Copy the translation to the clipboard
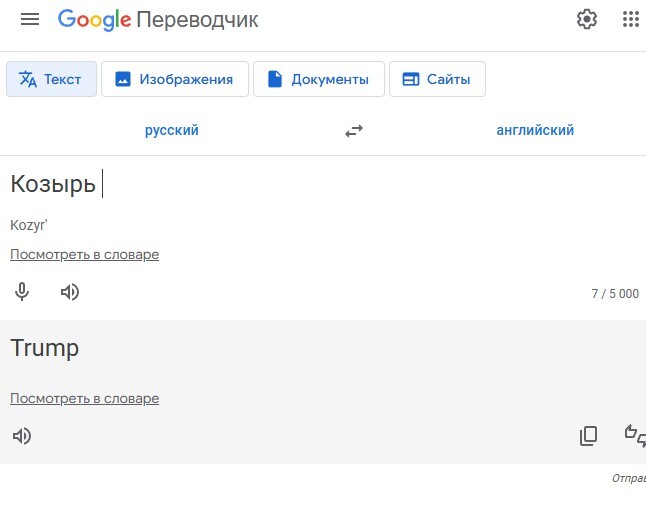This screenshot has height=507, width=646. pos(588,435)
